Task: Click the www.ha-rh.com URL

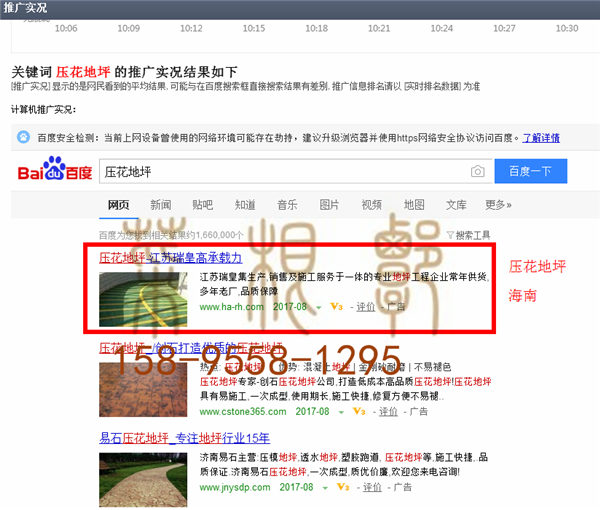Action: [232, 307]
